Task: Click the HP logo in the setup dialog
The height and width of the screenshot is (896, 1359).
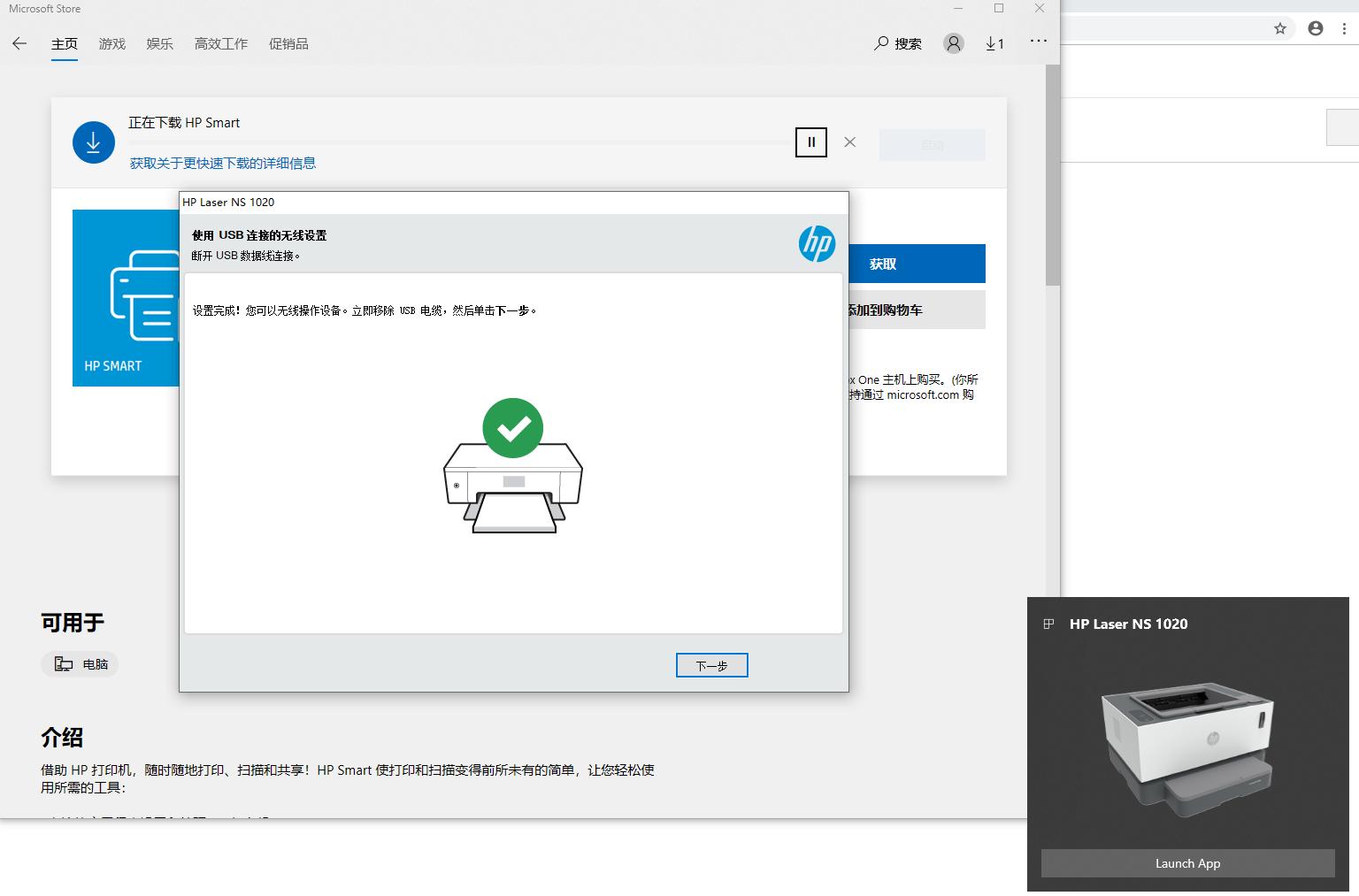Action: click(817, 243)
